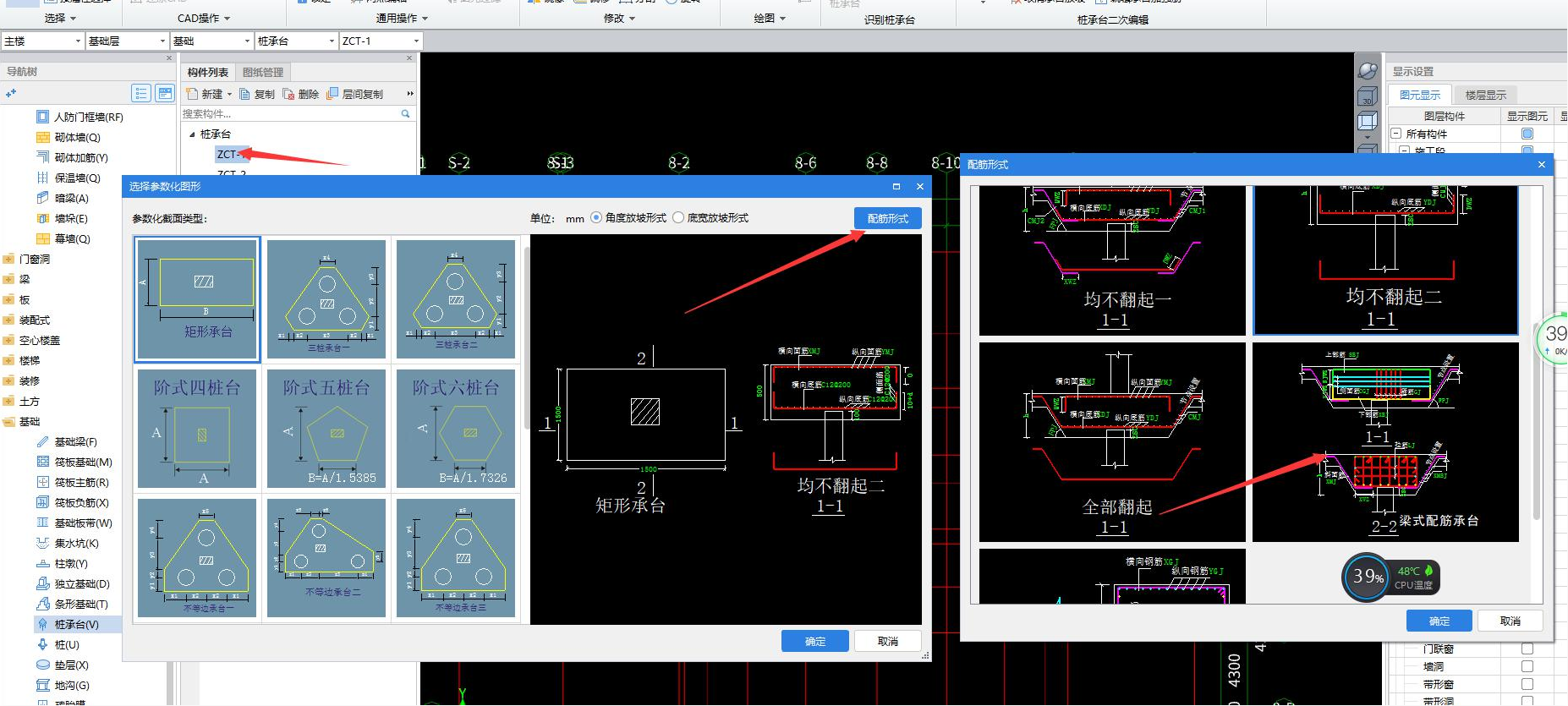Click the add (plus) icon in navigation tree
1568x706 pixels.
point(11,93)
